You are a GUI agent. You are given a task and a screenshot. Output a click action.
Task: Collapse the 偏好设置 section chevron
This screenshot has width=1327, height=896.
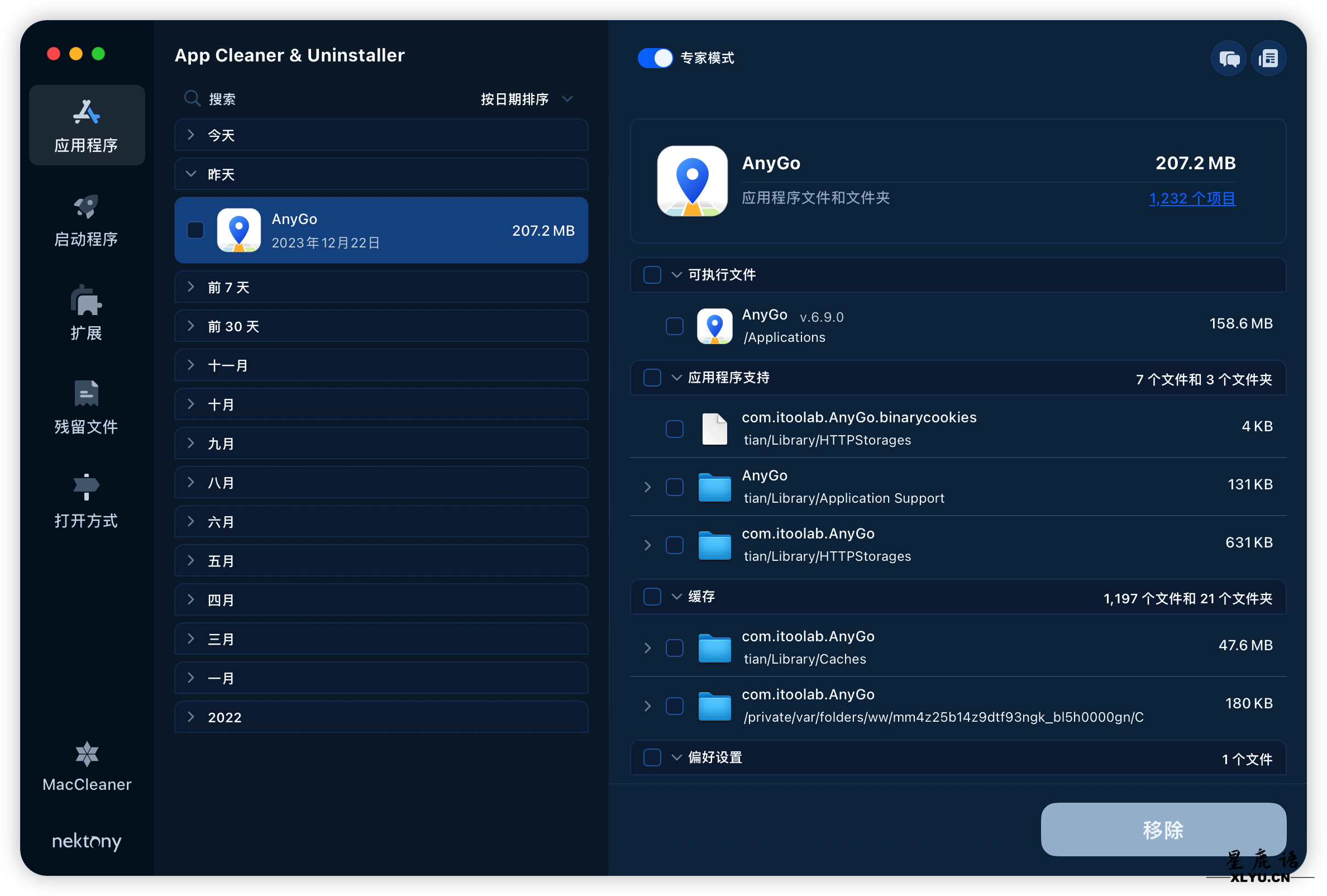pyautogui.click(x=677, y=758)
